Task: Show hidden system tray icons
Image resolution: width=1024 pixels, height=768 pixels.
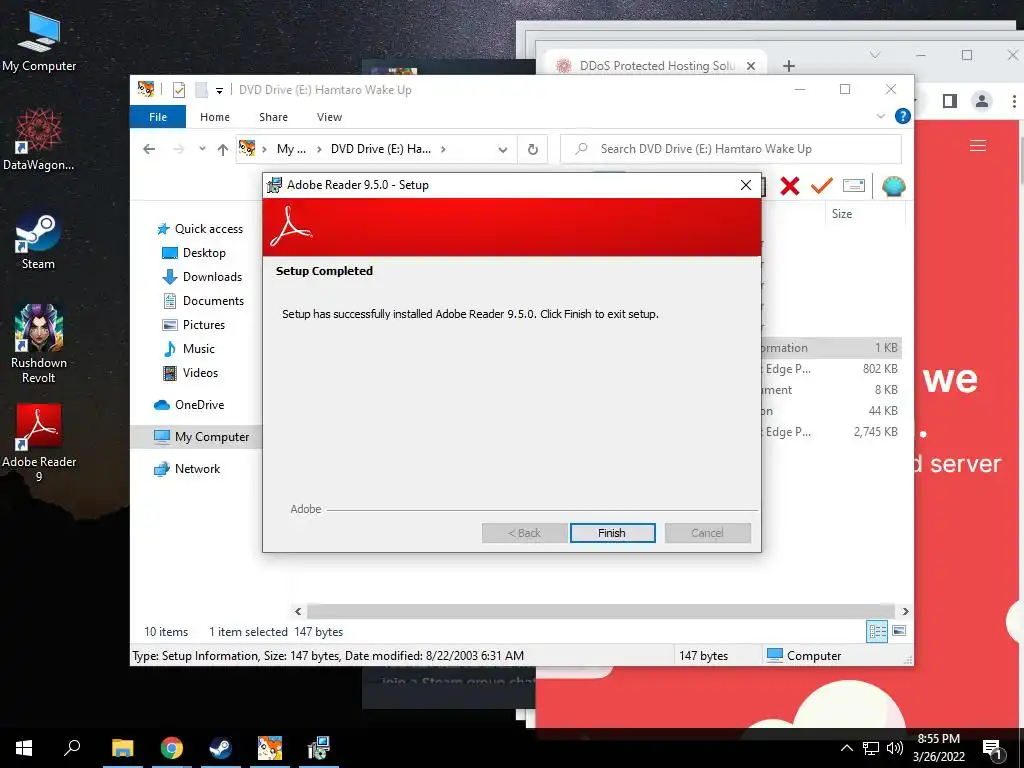Action: coord(846,748)
